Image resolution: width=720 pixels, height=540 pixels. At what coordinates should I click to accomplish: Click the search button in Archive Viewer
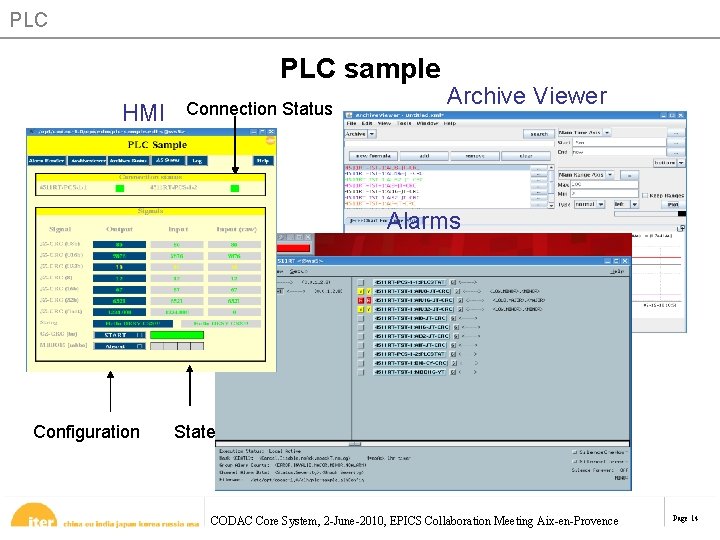click(x=539, y=134)
